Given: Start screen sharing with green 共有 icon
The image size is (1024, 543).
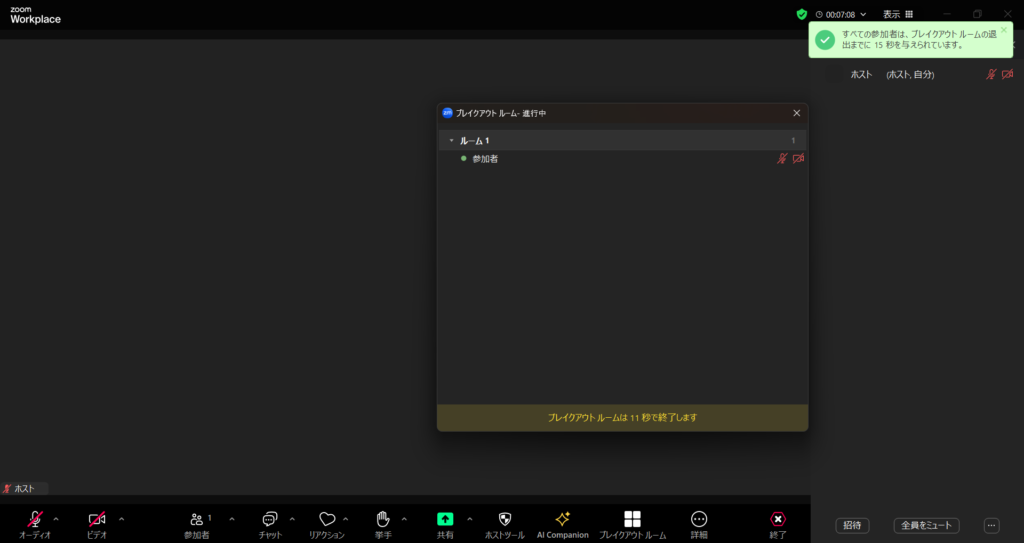Looking at the screenshot, I should pos(445,519).
